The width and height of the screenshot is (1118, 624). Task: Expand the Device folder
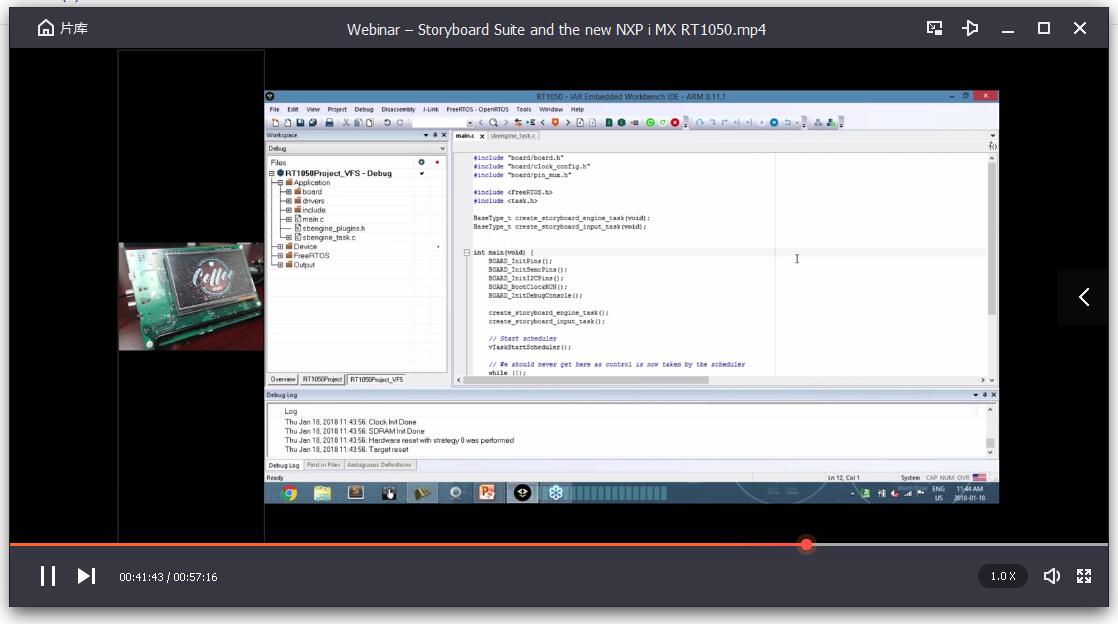click(x=280, y=247)
